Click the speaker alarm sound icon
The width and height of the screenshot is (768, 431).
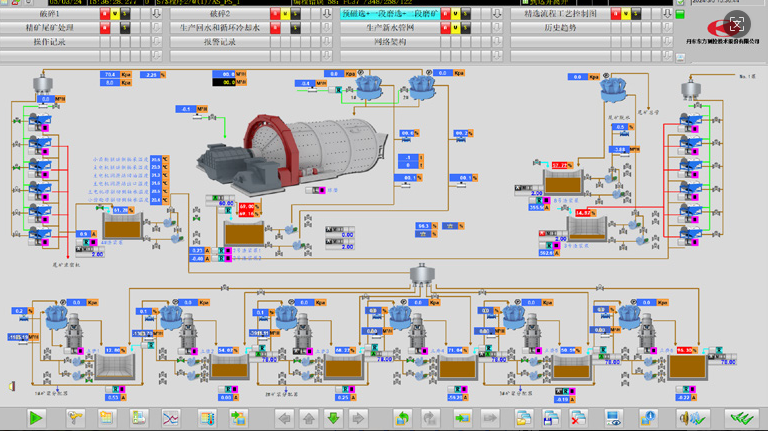(12, 385)
